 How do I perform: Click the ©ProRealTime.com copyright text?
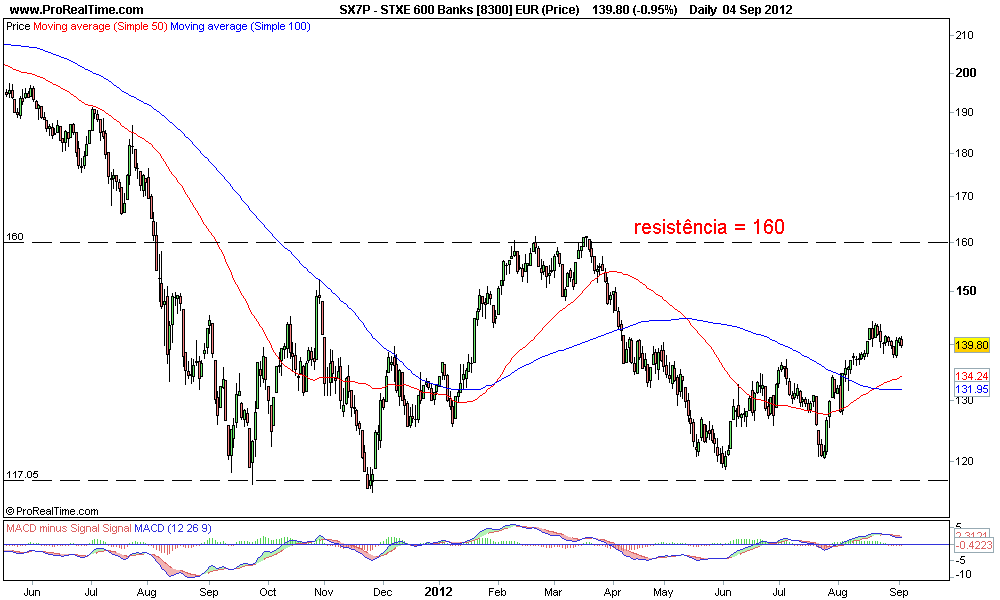(52, 511)
